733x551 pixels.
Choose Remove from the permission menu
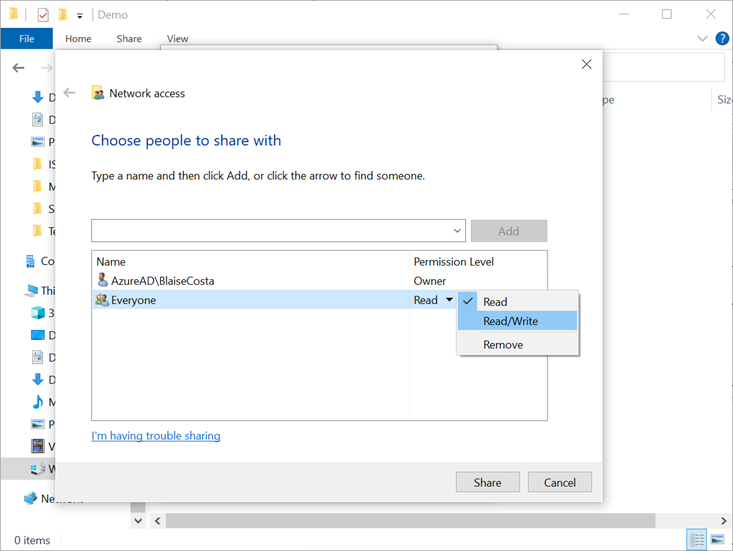tap(517, 345)
